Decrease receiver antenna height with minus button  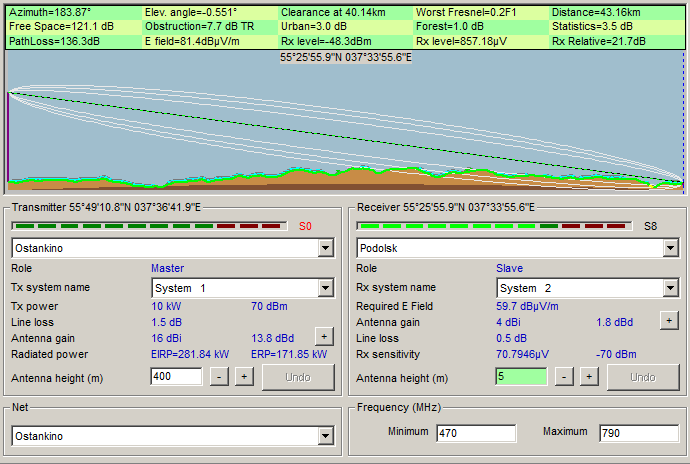[x=564, y=377]
